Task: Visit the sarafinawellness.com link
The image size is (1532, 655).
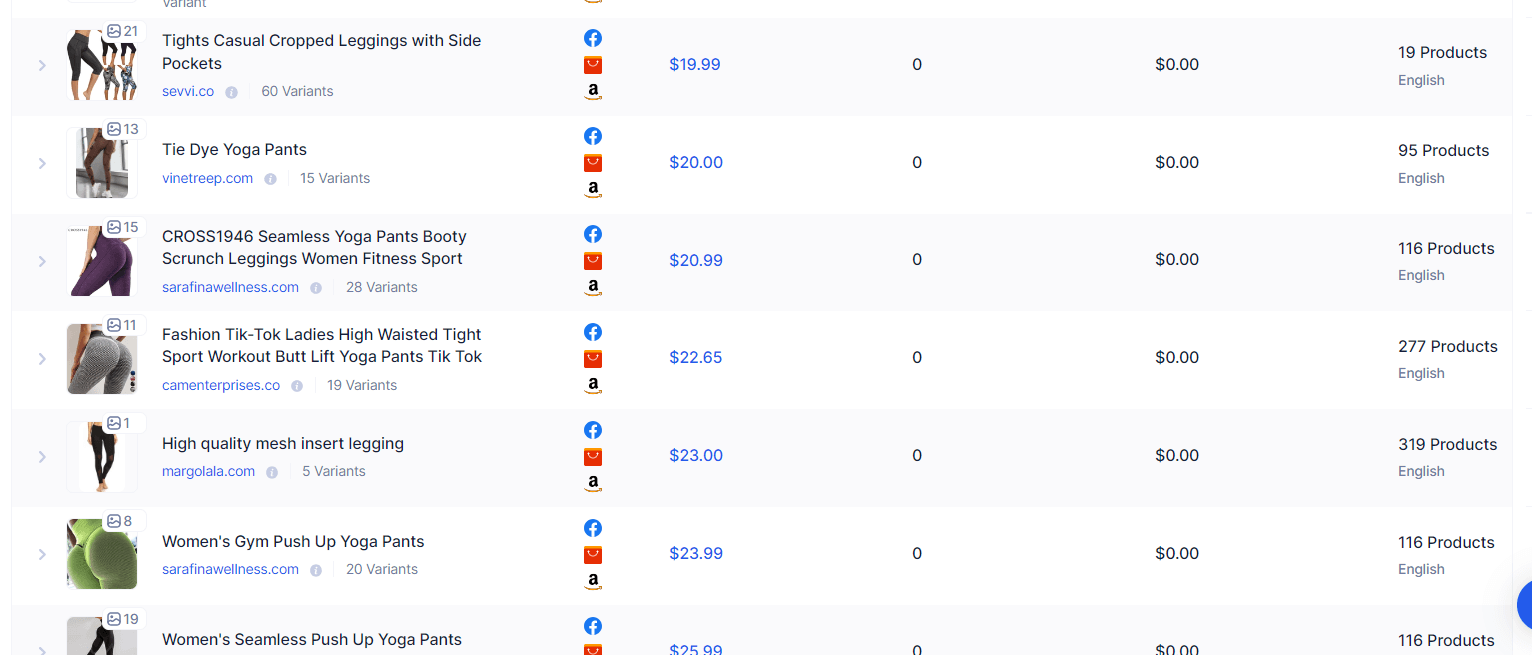Action: [229, 287]
